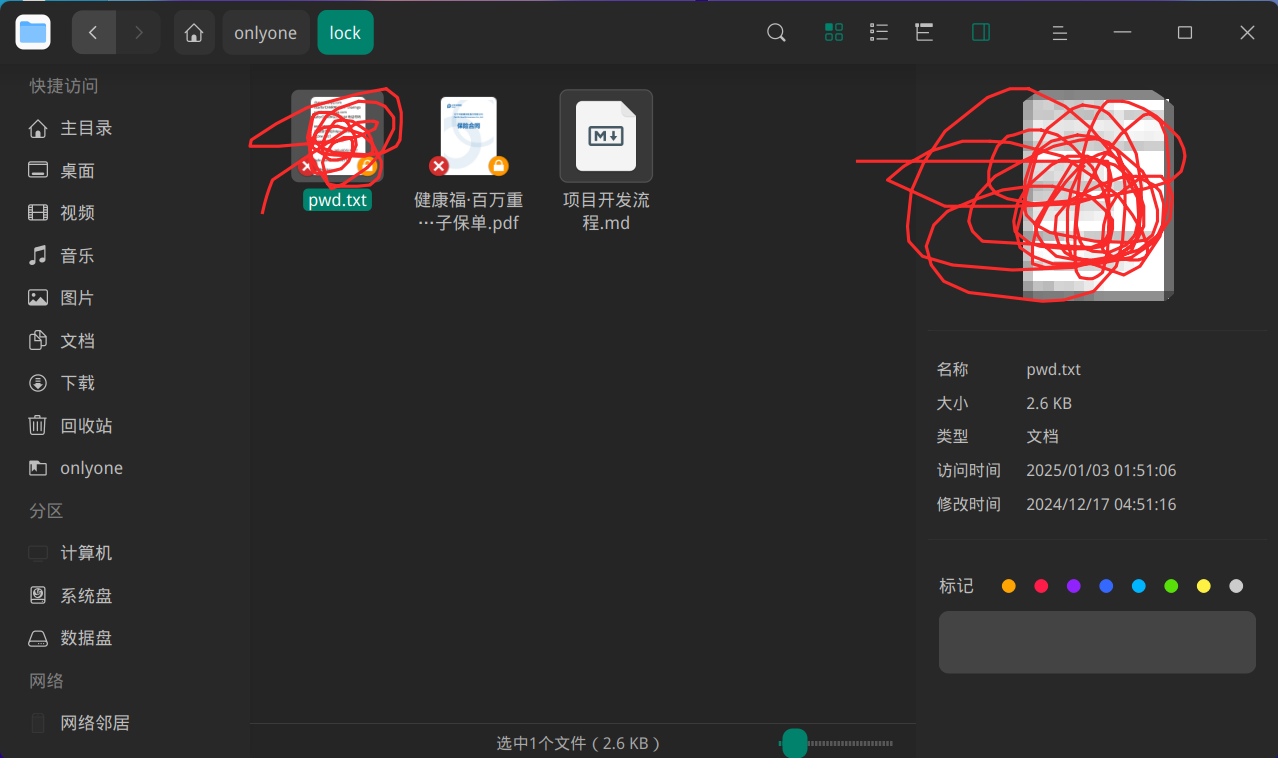The height and width of the screenshot is (758, 1278).
Task: Apply the green tag color
Action: click(1171, 586)
